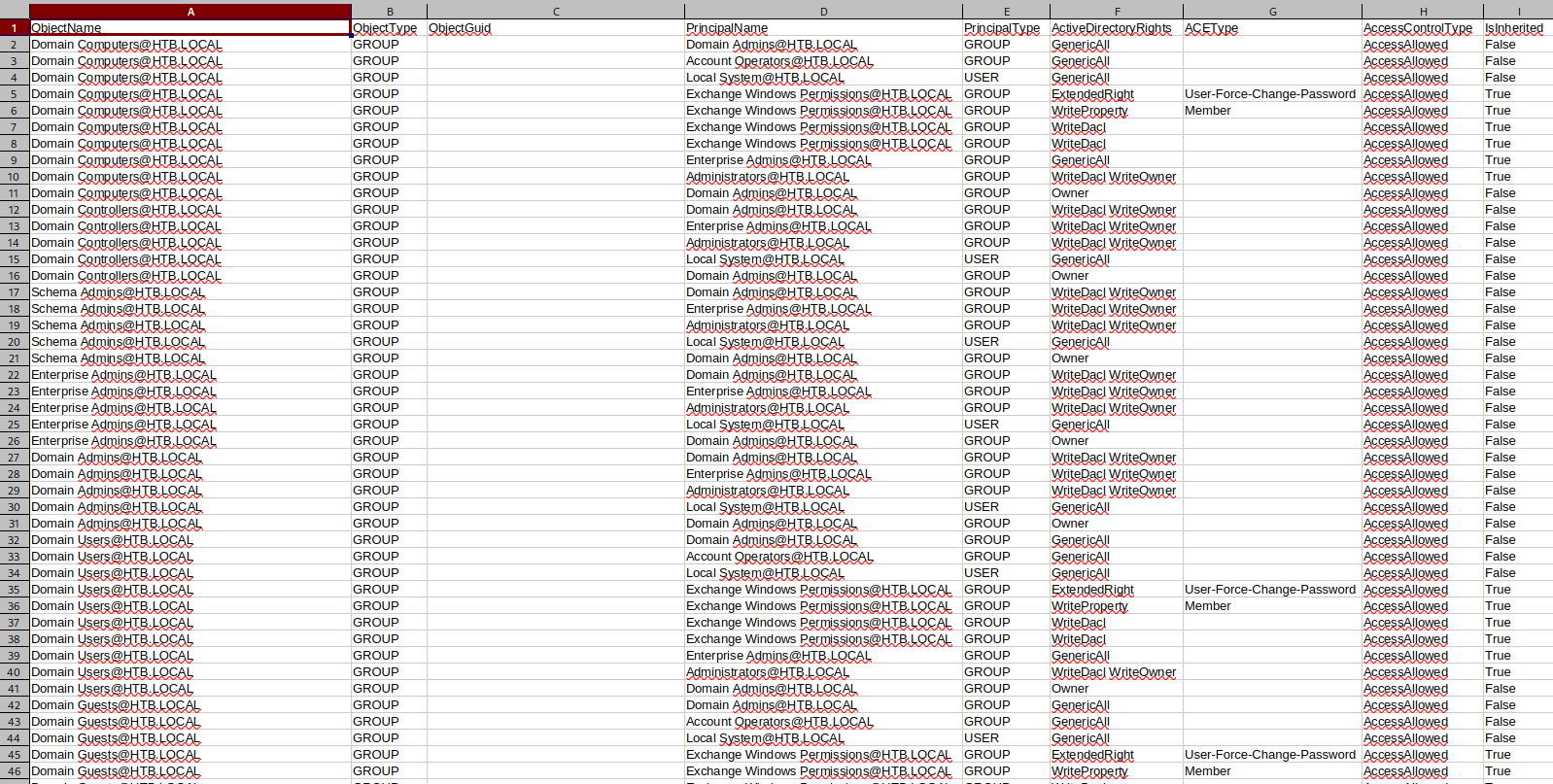Select column B header

pyautogui.click(x=390, y=12)
